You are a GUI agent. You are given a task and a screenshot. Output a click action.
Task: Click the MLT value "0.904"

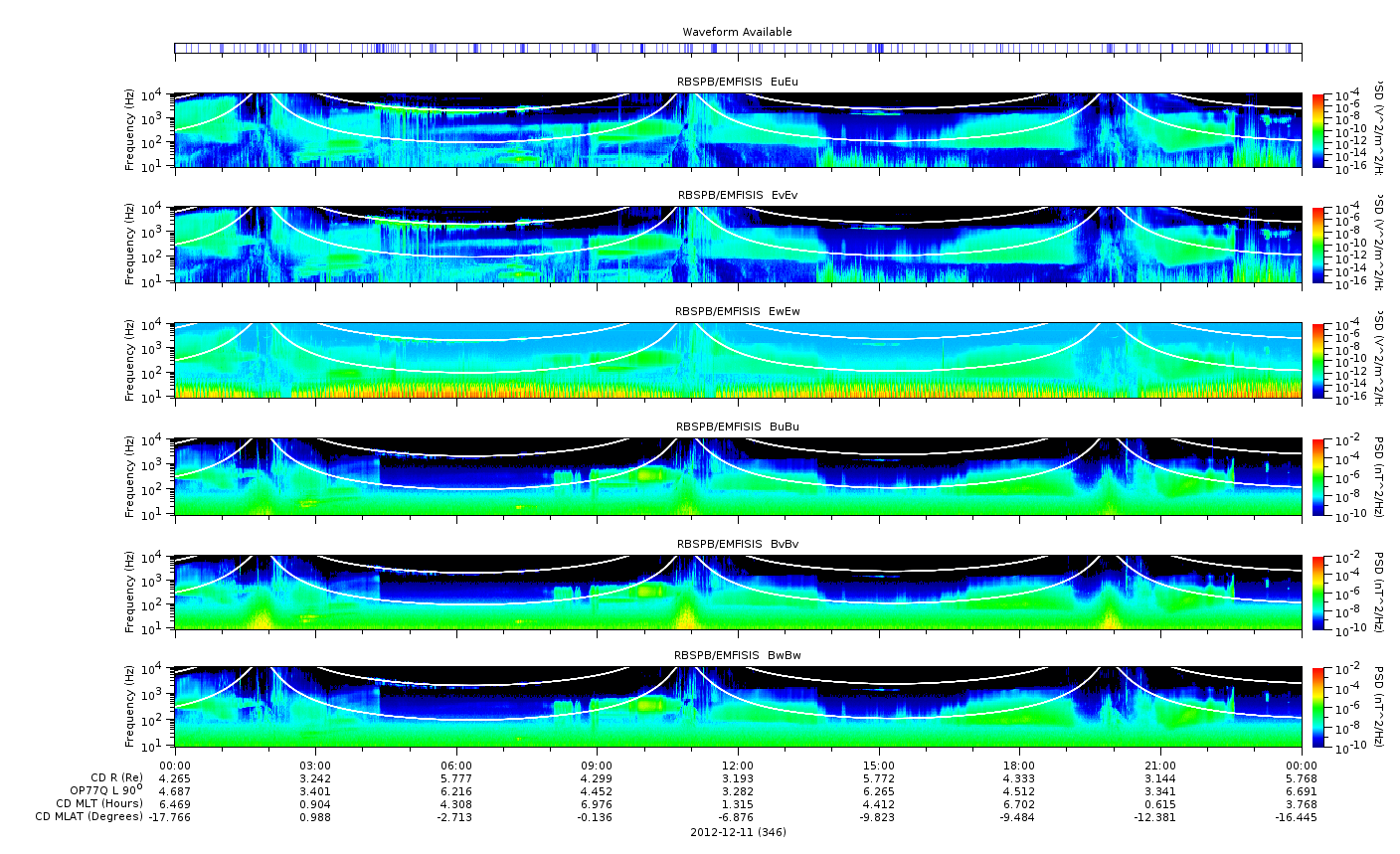tap(315, 804)
